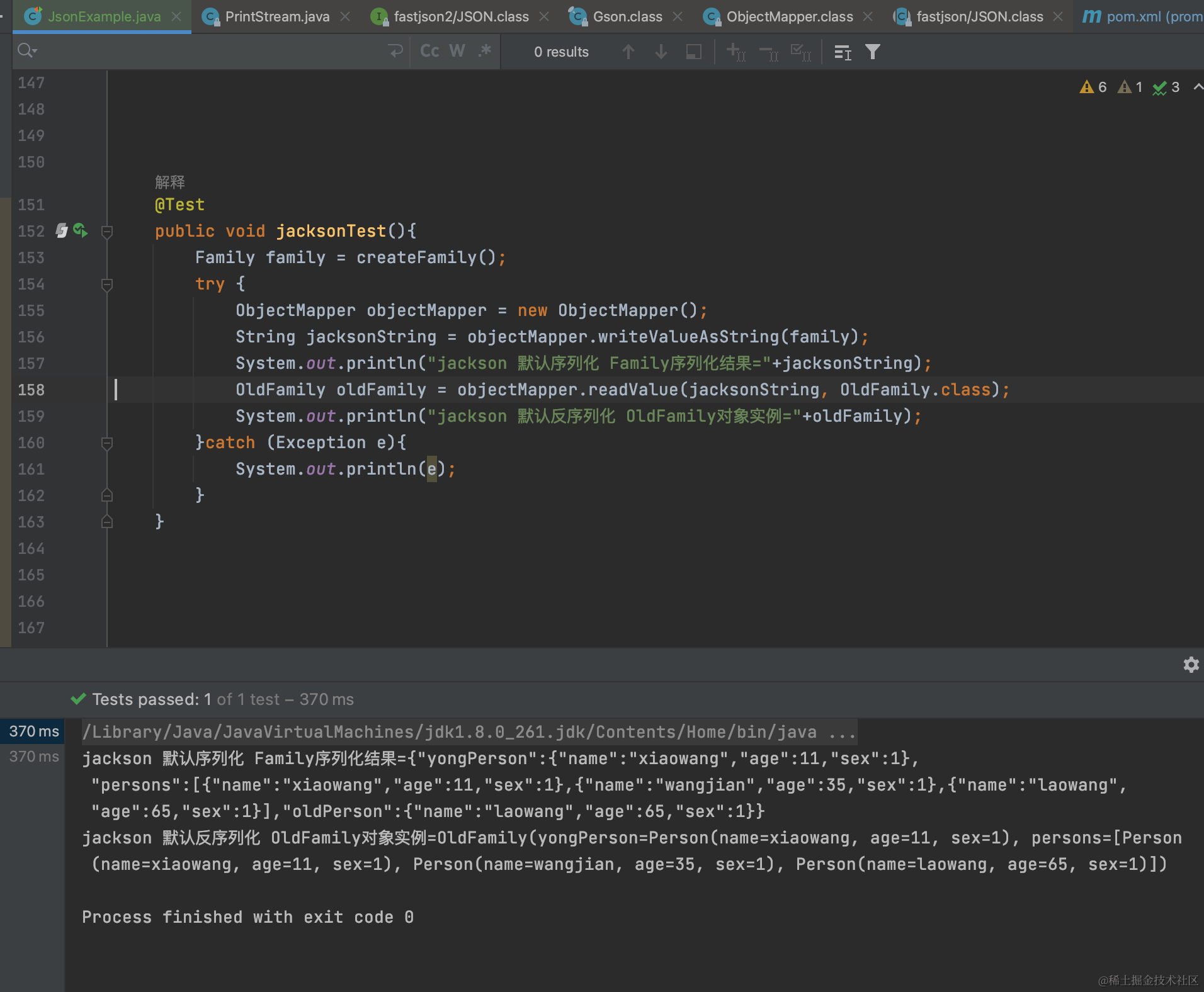The height and width of the screenshot is (992, 1204).
Task: Click createFamily() call on line 153
Action: tap(426, 257)
